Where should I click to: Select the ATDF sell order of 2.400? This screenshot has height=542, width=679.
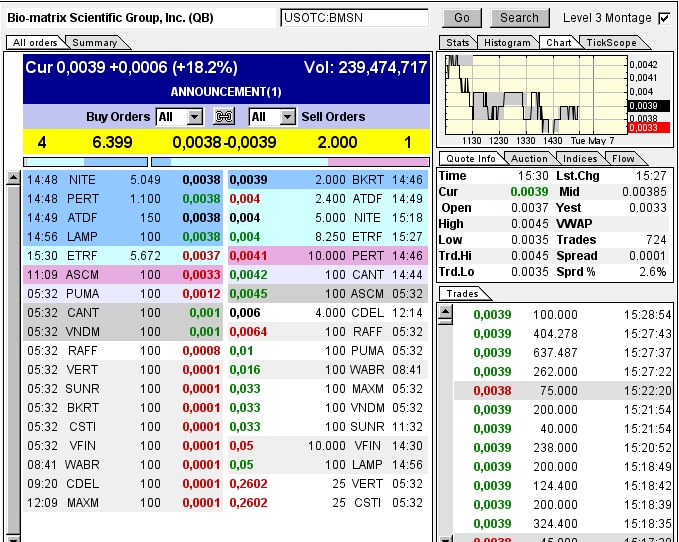pyautogui.click(x=328, y=199)
